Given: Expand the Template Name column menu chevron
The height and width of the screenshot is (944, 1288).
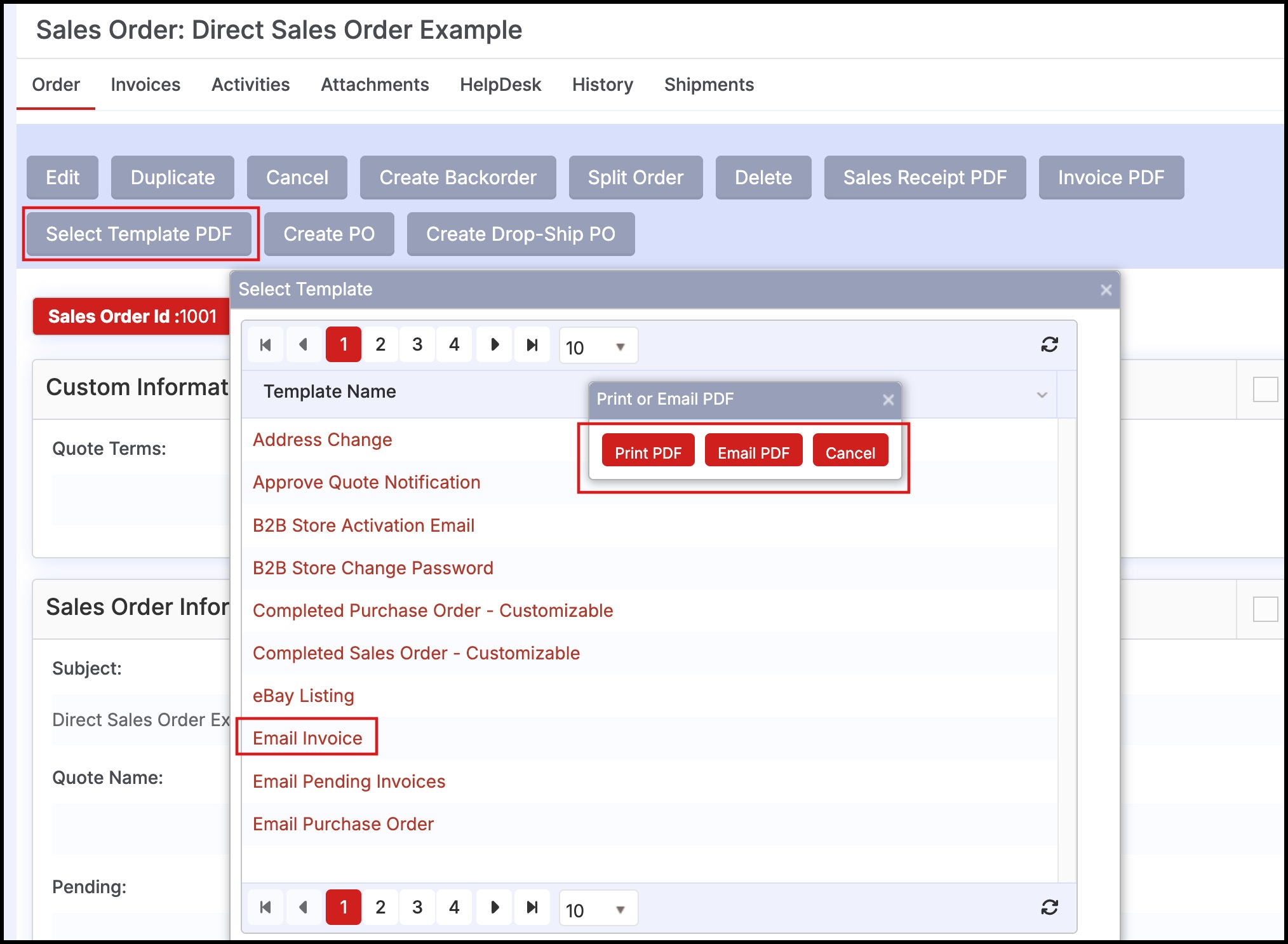Looking at the screenshot, I should [x=1042, y=394].
